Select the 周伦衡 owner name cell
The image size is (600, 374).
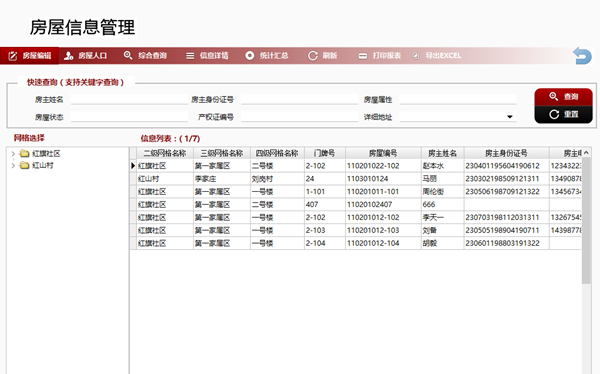tap(442, 191)
